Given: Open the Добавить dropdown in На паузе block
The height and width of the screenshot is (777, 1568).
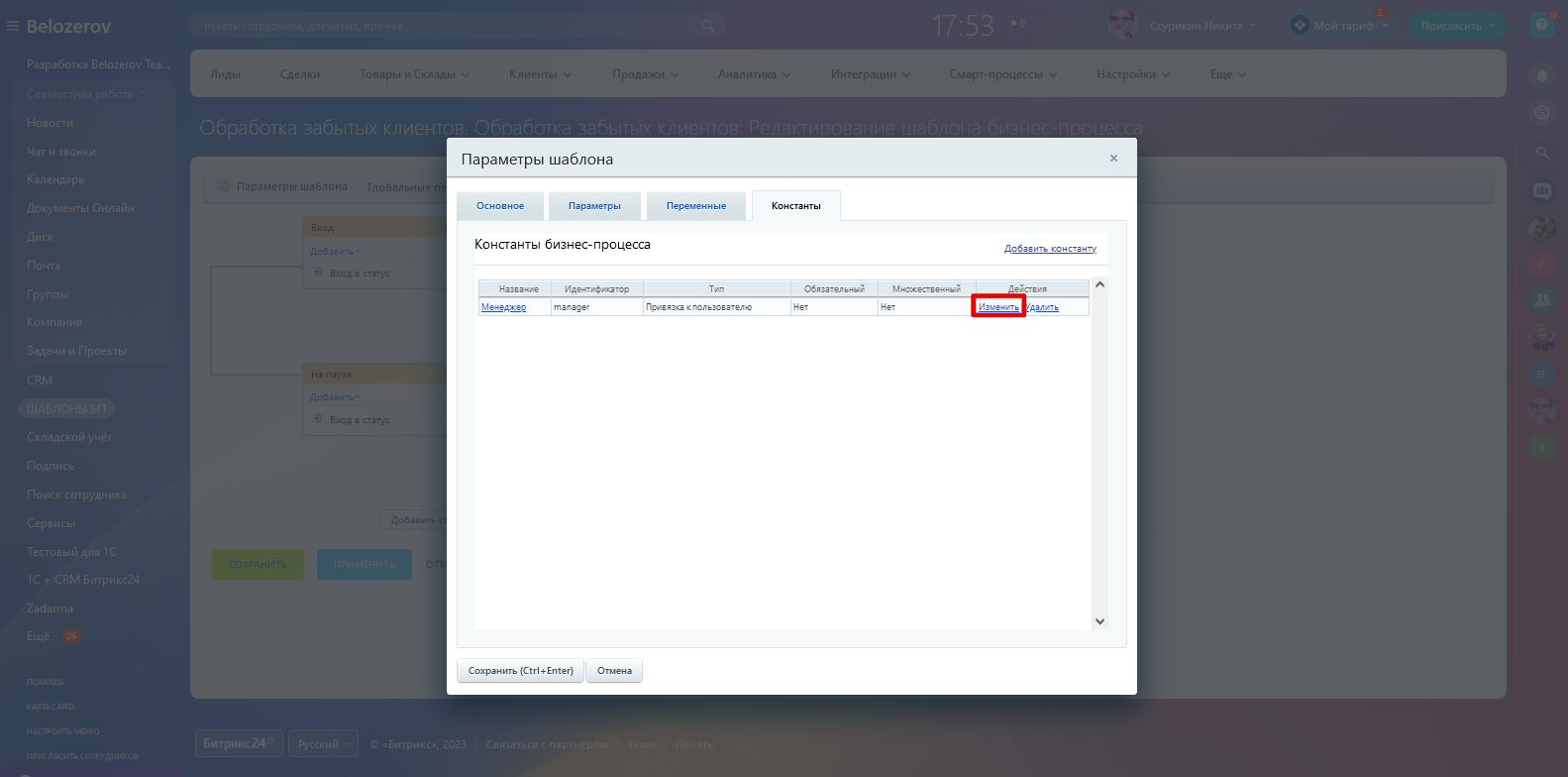Looking at the screenshot, I should pos(335,396).
